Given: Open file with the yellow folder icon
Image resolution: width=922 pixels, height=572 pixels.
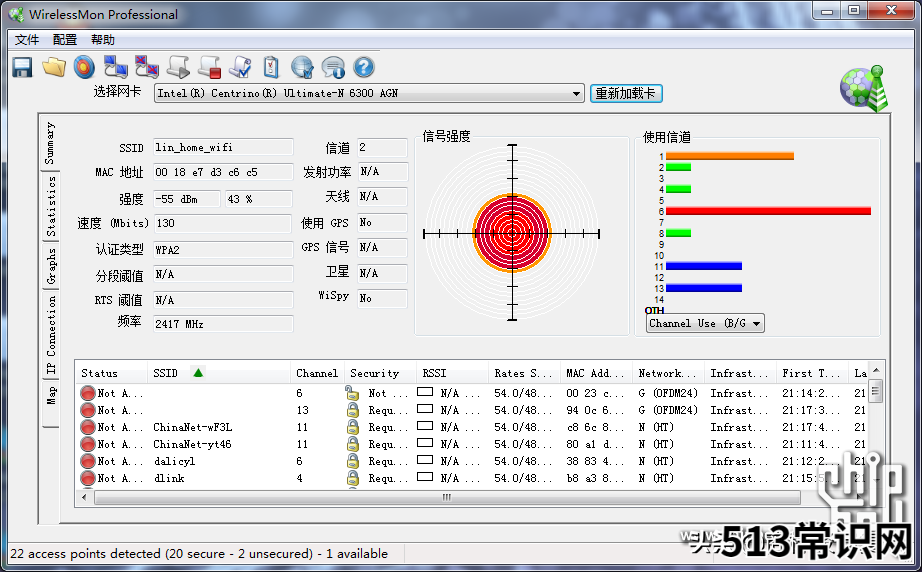Looking at the screenshot, I should pyautogui.click(x=54, y=67).
